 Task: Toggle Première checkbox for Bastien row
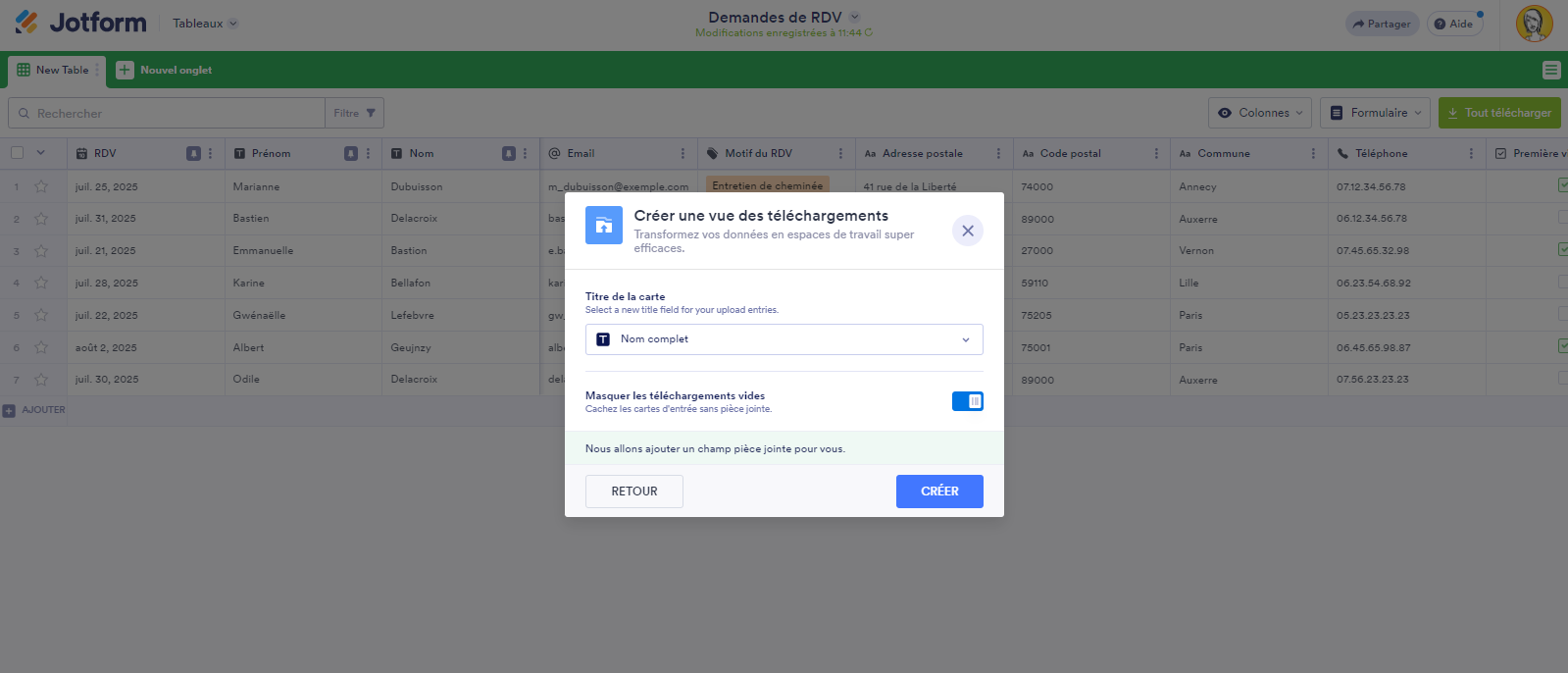point(1563,218)
